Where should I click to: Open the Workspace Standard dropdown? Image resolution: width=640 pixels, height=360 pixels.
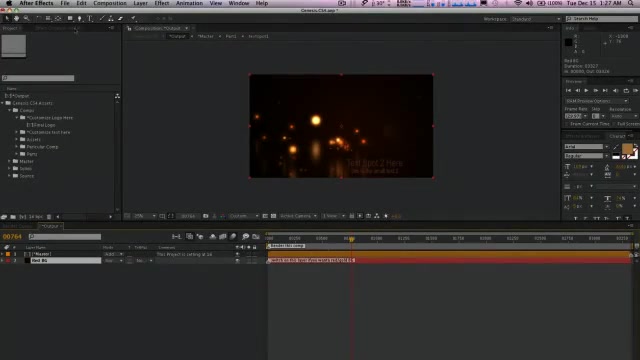click(536, 19)
